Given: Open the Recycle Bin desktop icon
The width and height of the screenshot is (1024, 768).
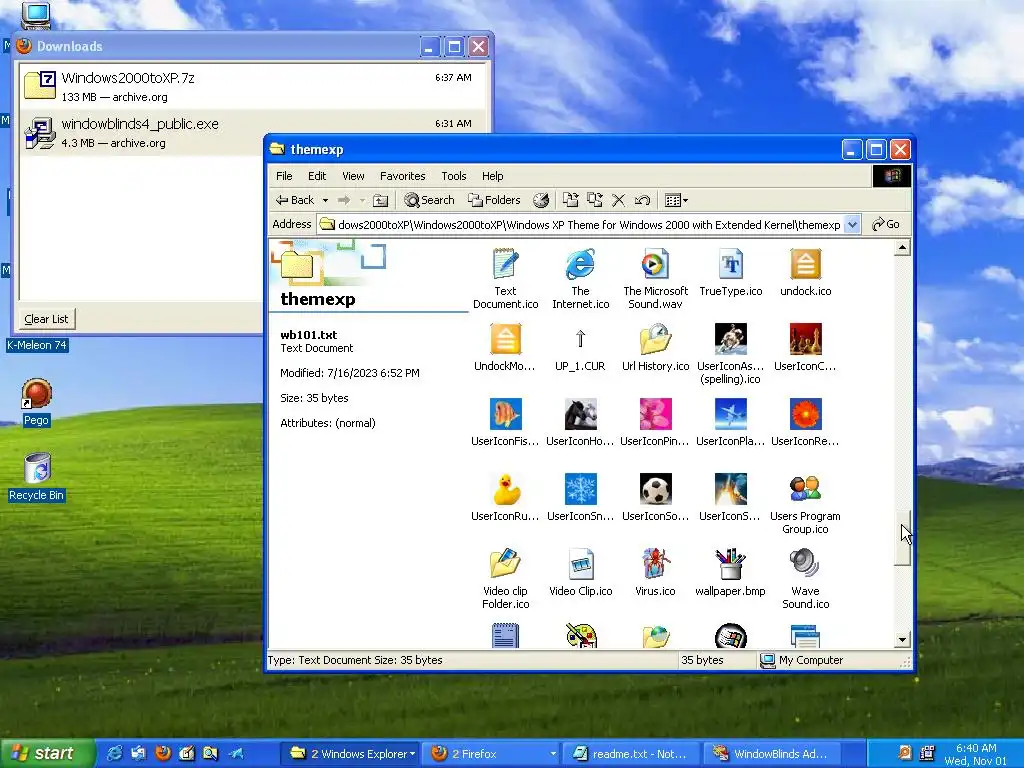Looking at the screenshot, I should [x=37, y=477].
